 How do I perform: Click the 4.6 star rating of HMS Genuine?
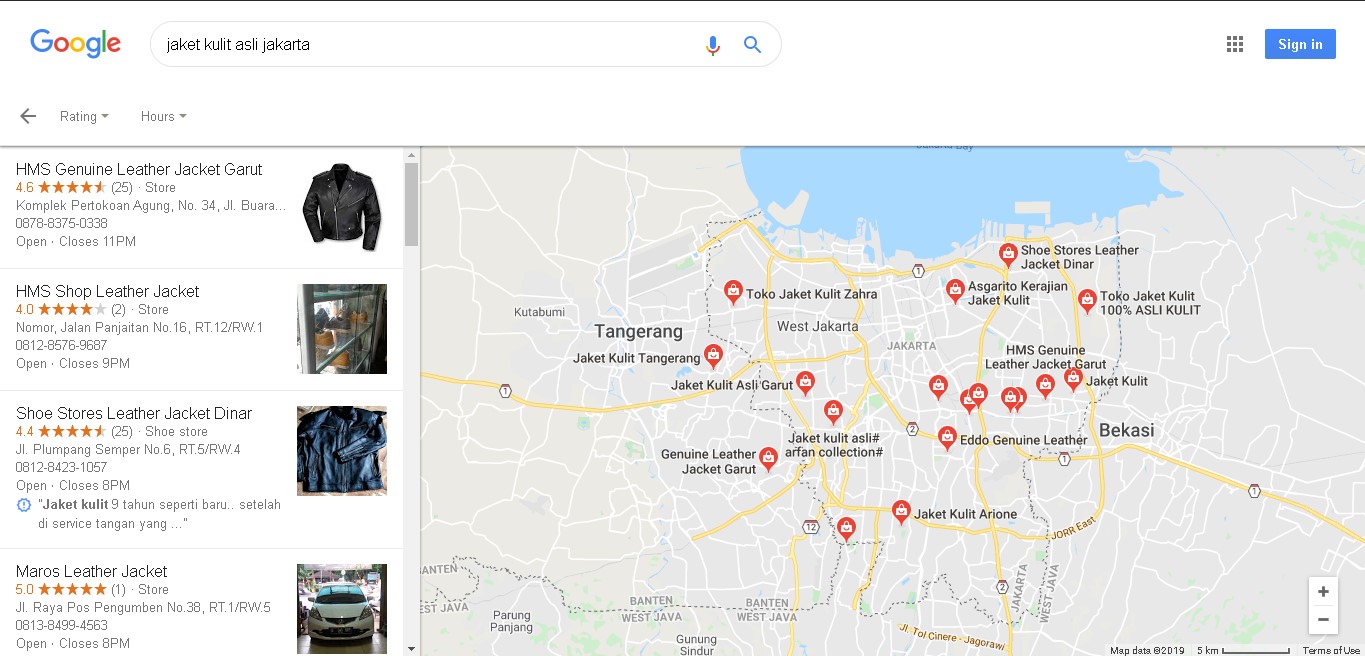coord(61,187)
